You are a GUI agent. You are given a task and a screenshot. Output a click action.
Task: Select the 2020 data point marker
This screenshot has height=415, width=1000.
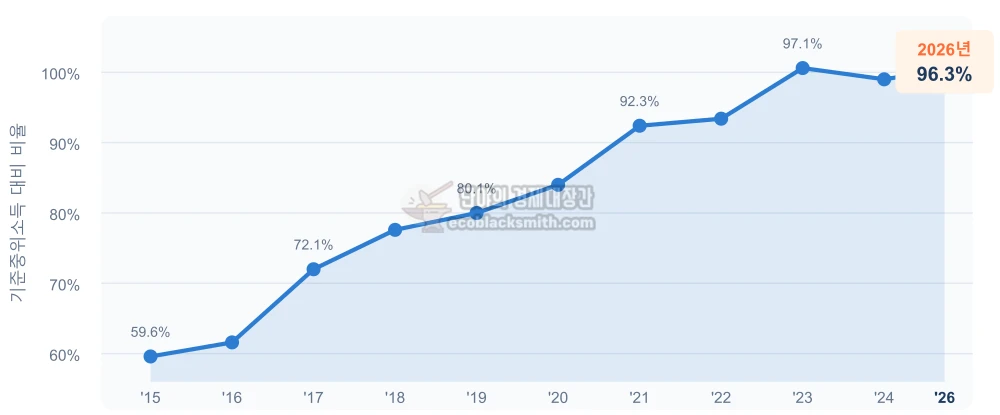pos(558,185)
